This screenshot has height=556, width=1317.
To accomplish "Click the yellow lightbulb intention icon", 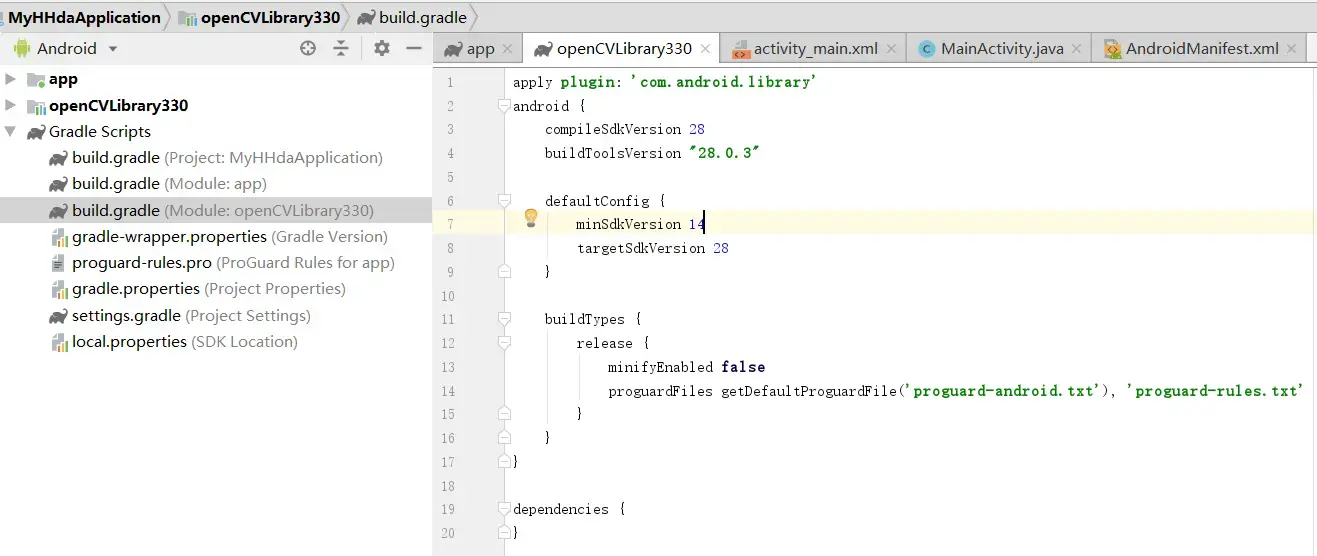I will click(531, 218).
